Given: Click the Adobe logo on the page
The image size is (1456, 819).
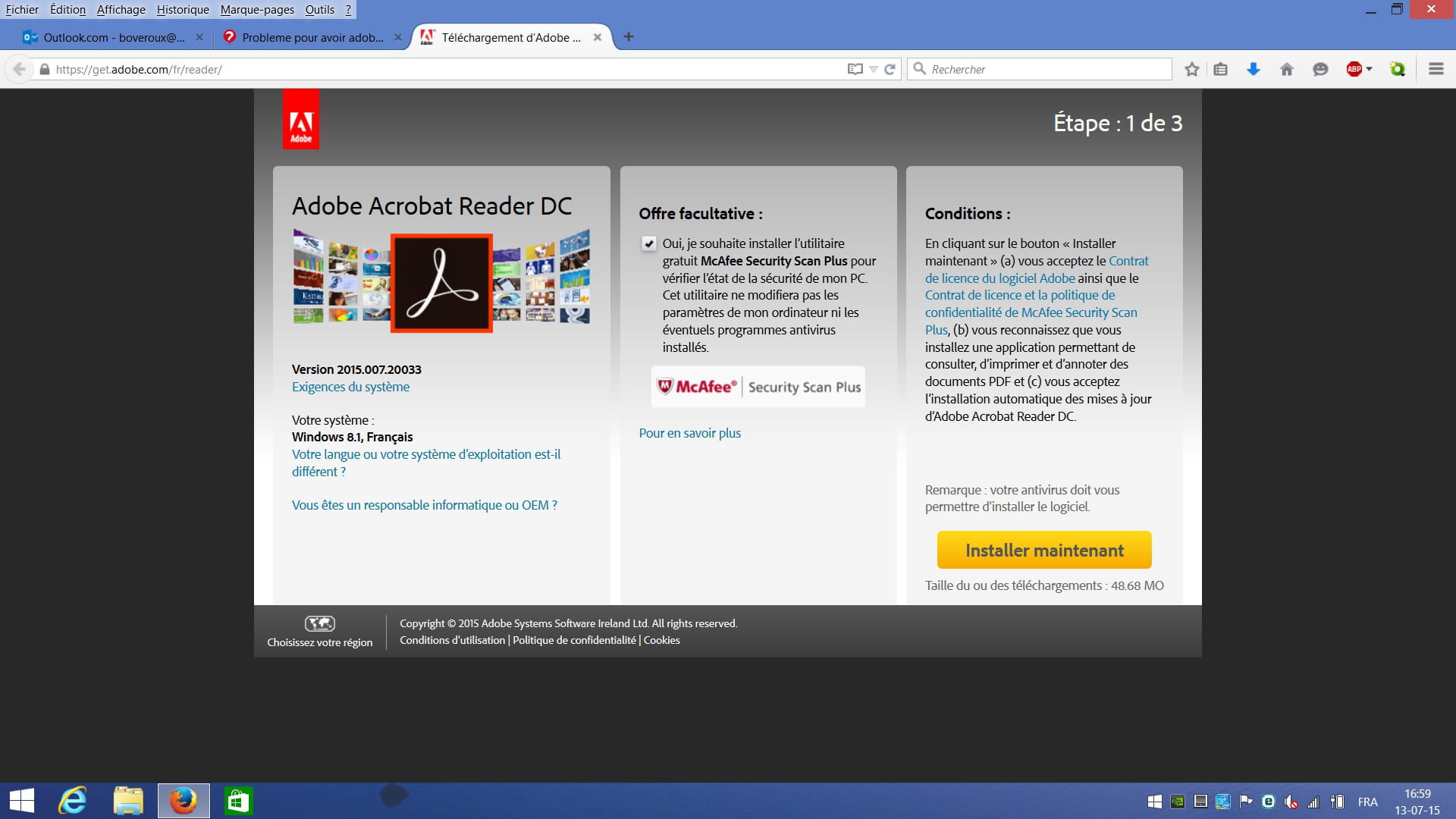Looking at the screenshot, I should pyautogui.click(x=301, y=120).
